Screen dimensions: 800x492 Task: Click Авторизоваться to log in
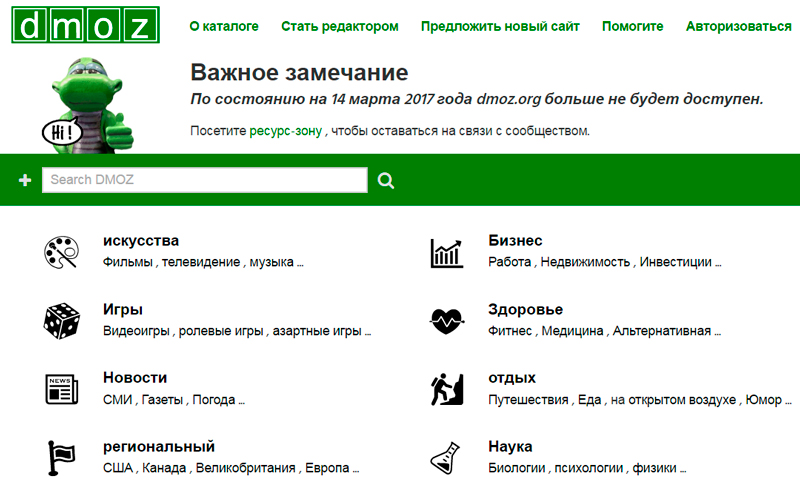(738, 27)
